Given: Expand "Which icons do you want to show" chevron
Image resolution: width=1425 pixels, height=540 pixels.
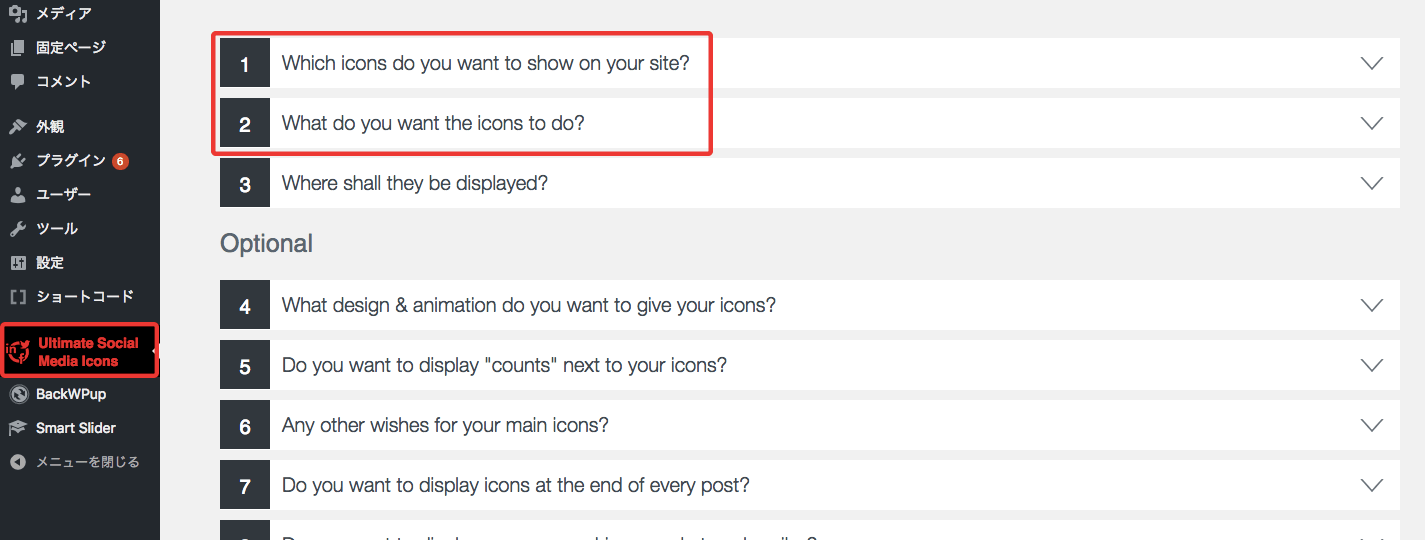Looking at the screenshot, I should [1372, 63].
